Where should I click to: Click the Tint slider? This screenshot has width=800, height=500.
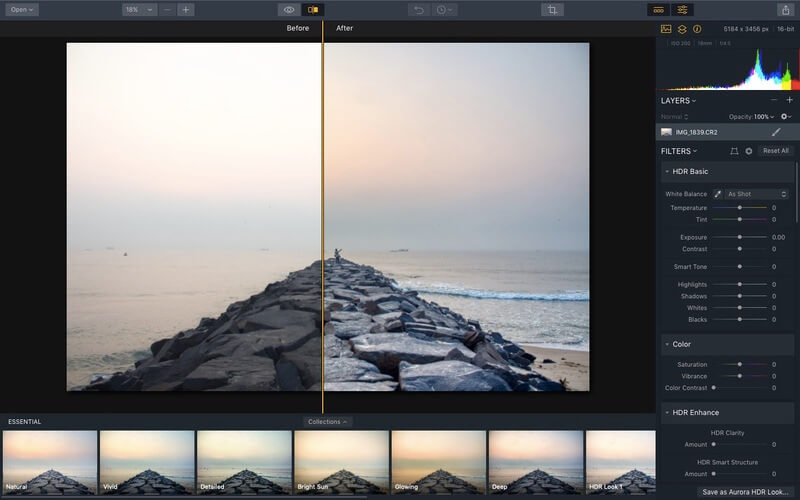[x=739, y=219]
